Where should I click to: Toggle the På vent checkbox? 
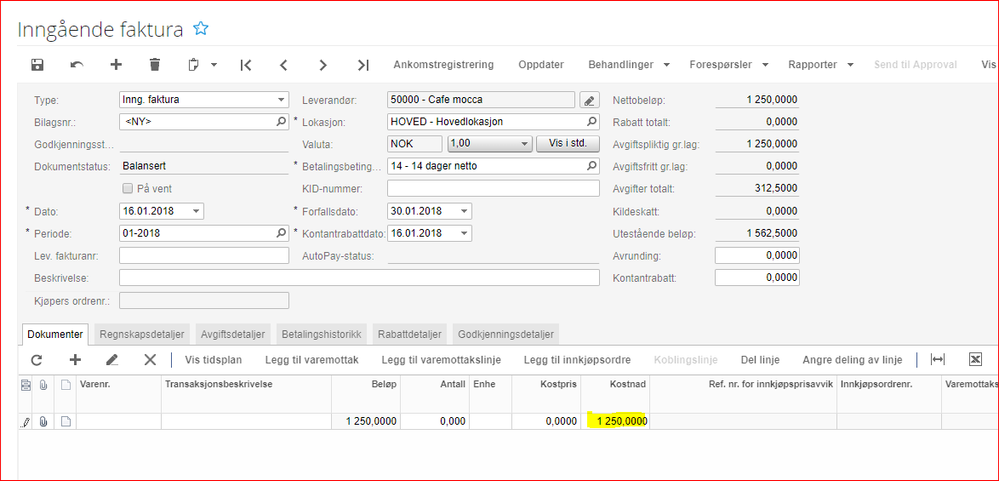click(127, 189)
